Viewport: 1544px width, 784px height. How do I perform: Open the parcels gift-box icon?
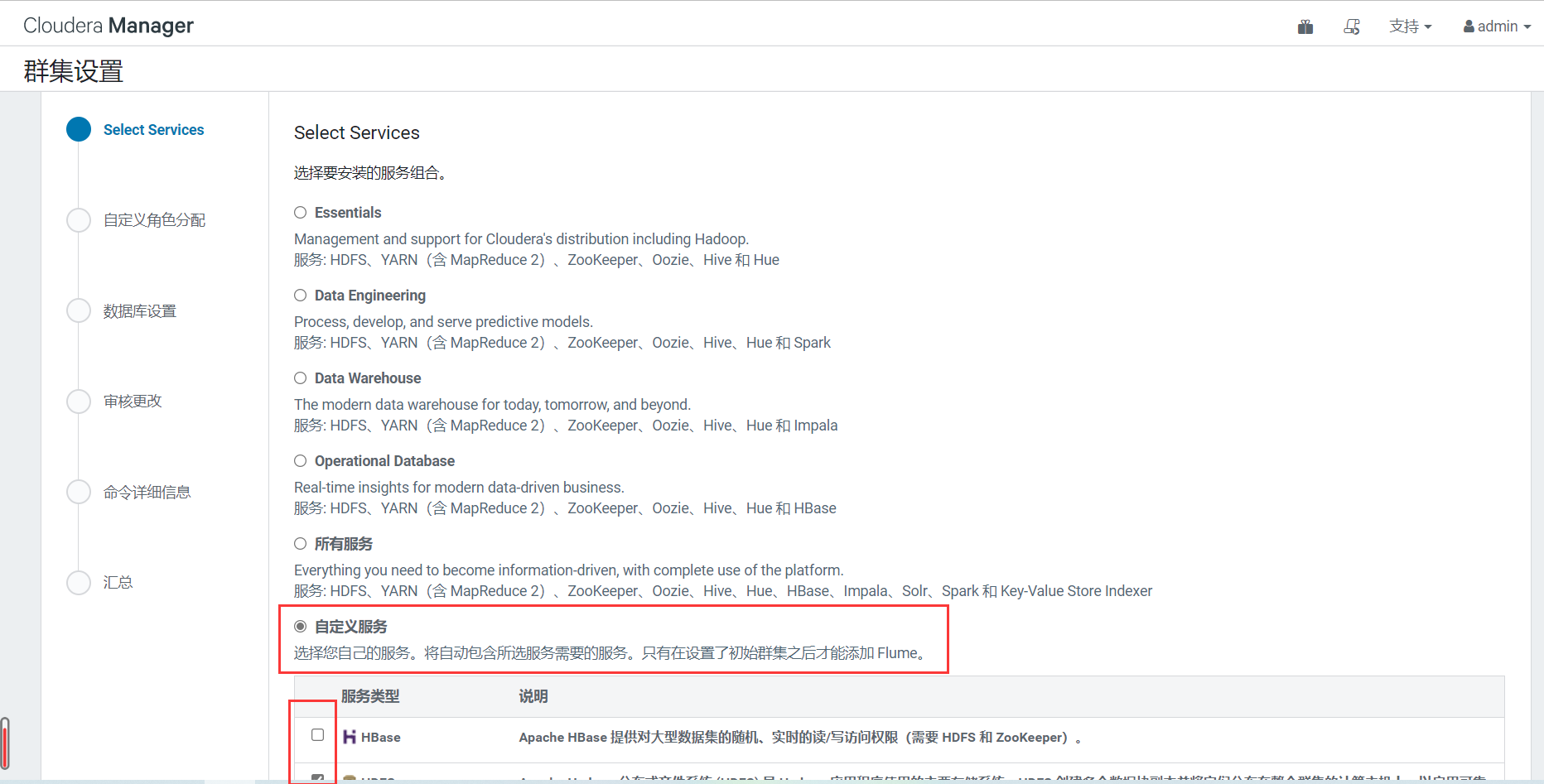tap(1305, 26)
